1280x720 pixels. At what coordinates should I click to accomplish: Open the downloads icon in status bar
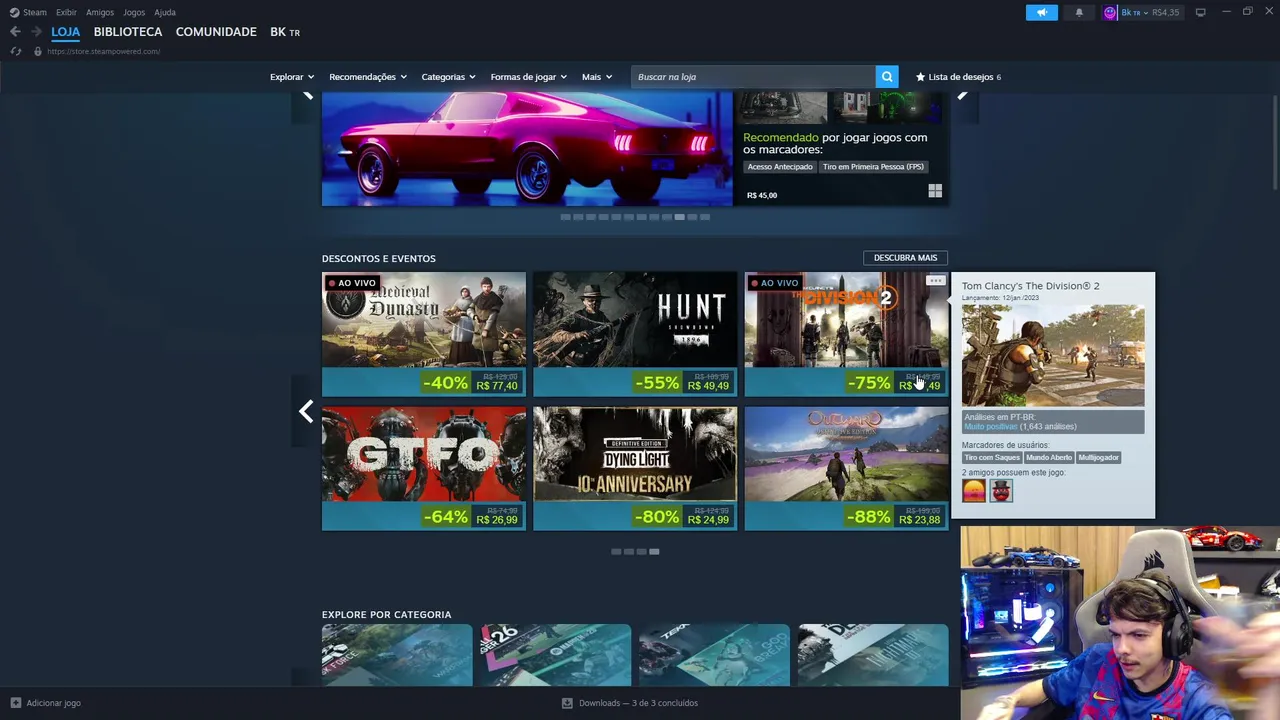click(567, 703)
